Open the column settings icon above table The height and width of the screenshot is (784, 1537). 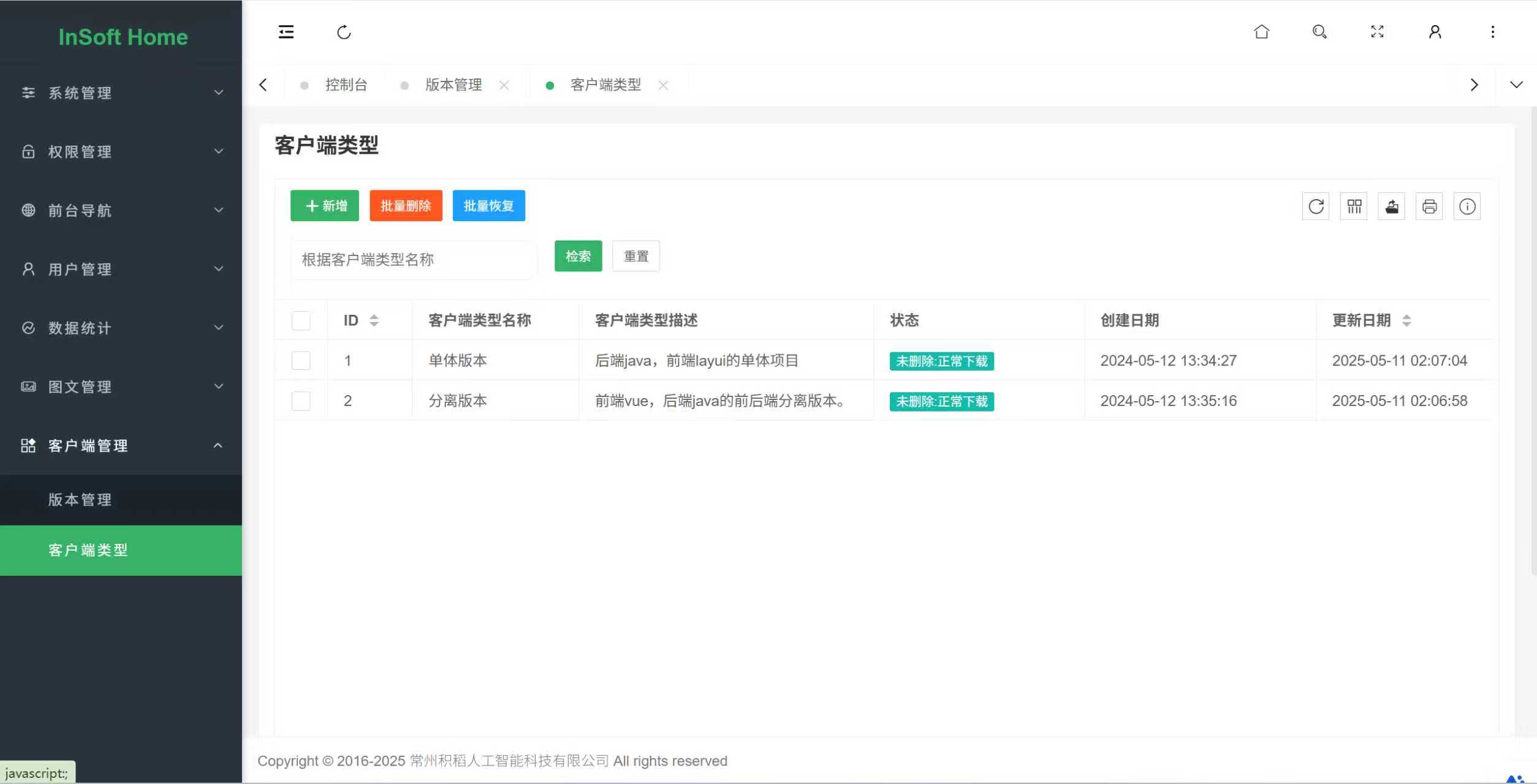pyautogui.click(x=1354, y=206)
